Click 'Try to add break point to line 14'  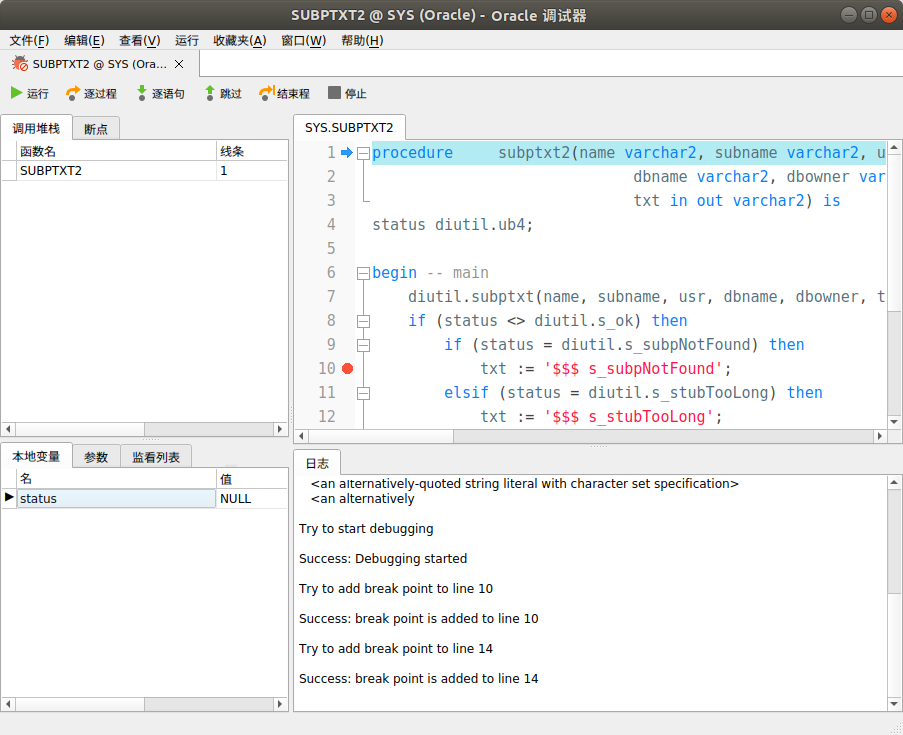pyautogui.click(x=396, y=649)
